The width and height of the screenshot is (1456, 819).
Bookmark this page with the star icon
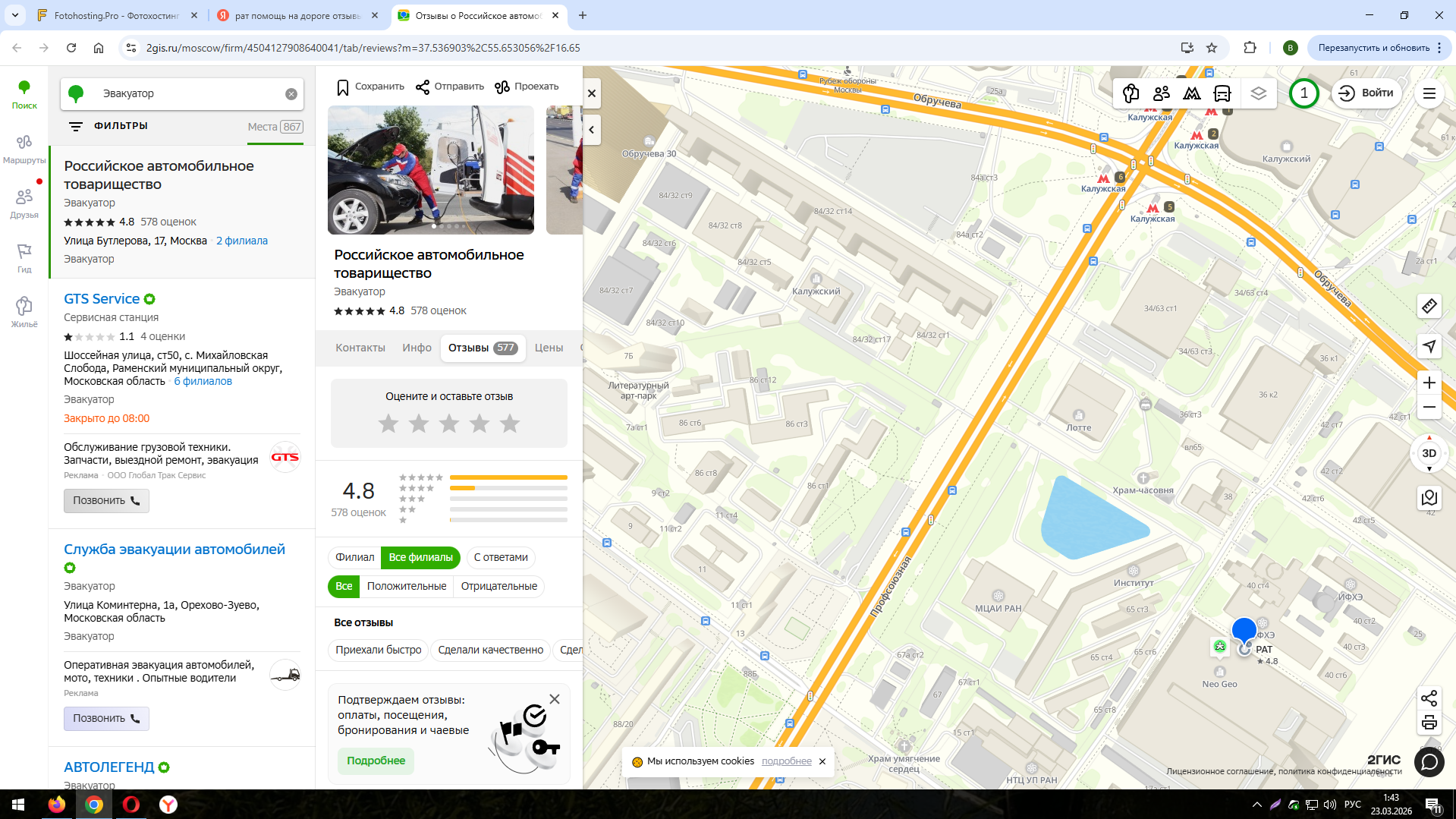click(1212, 48)
